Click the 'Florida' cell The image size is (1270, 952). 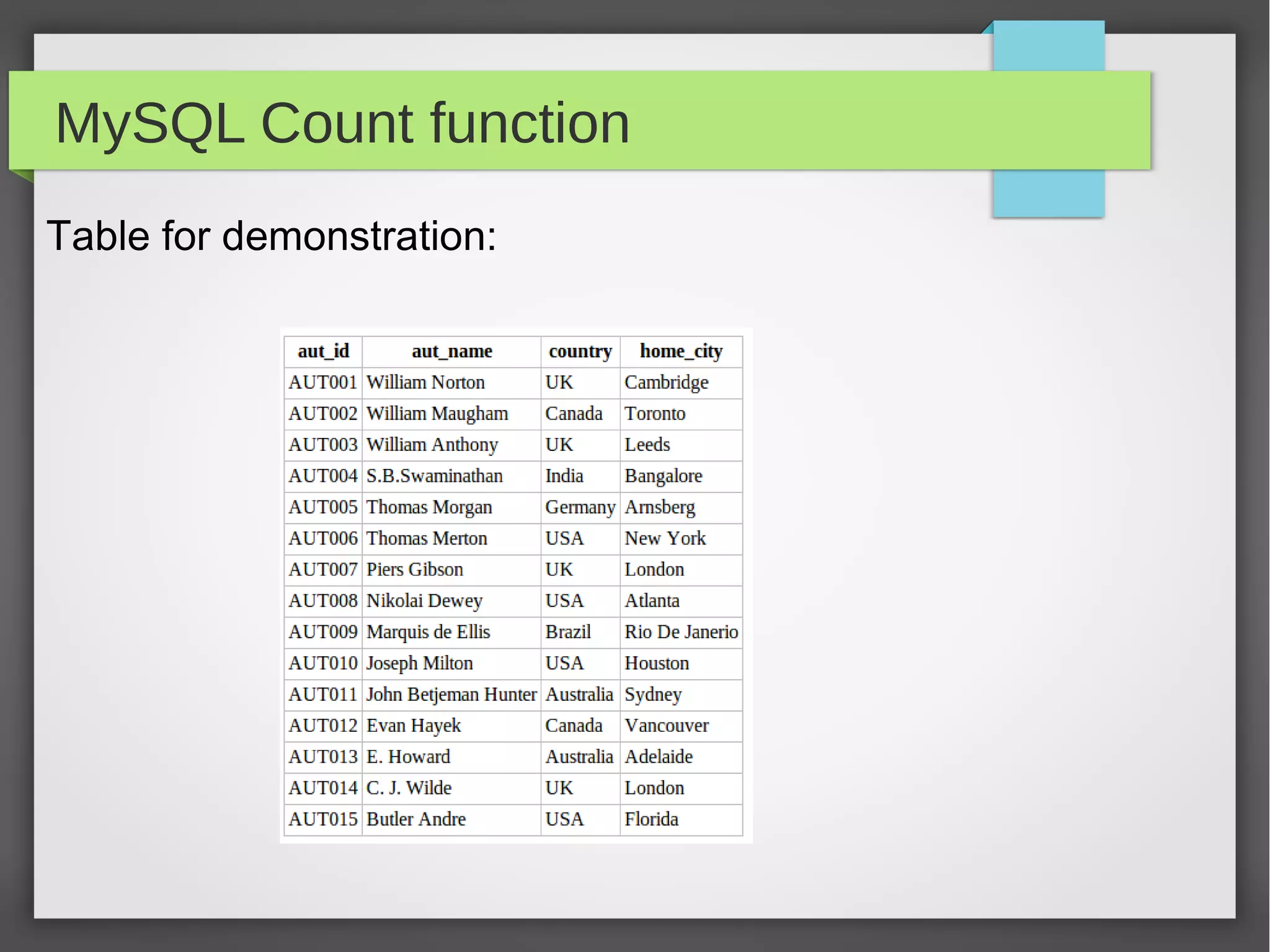(682, 819)
